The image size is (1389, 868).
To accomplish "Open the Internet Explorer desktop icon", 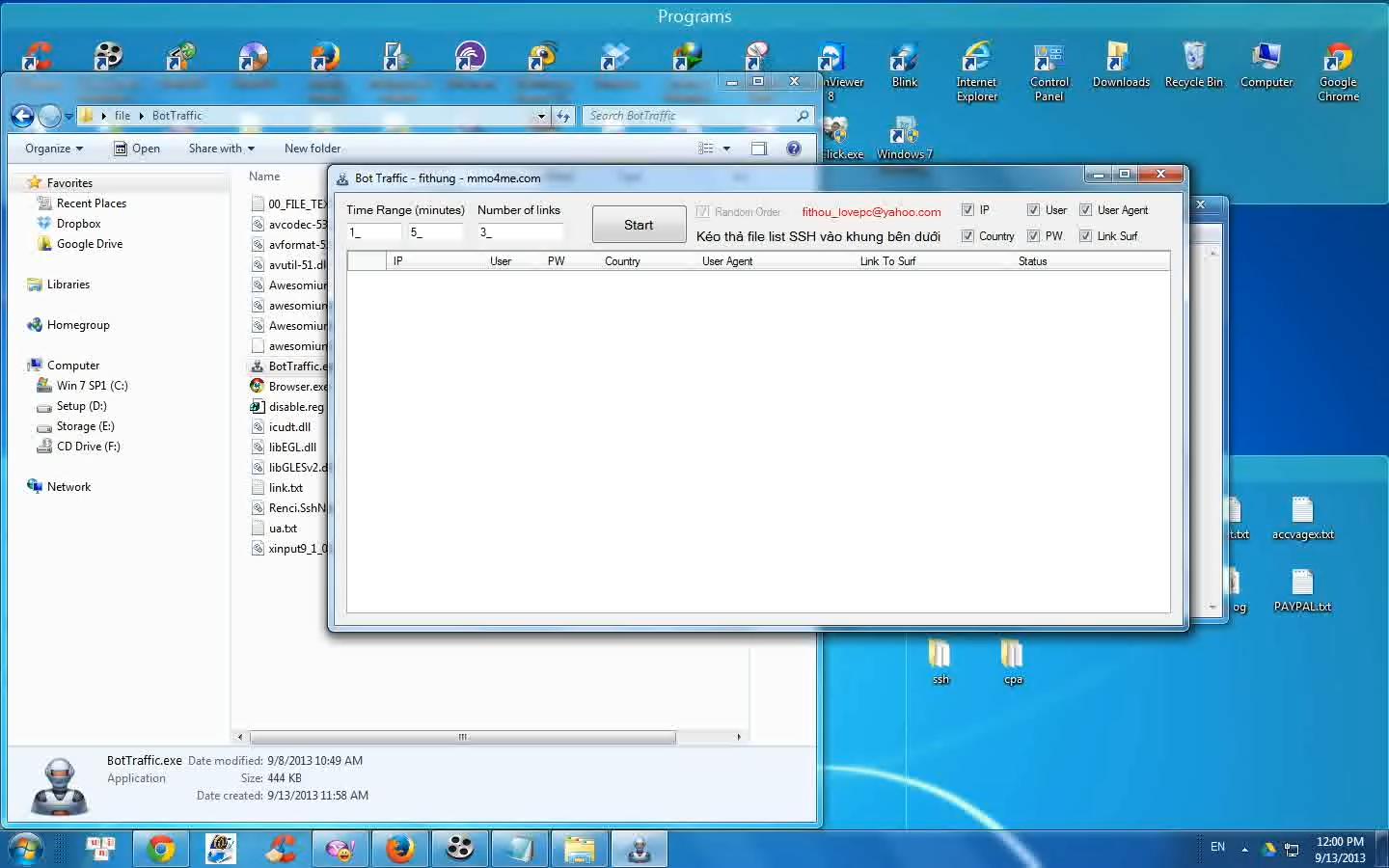I will pos(976,71).
